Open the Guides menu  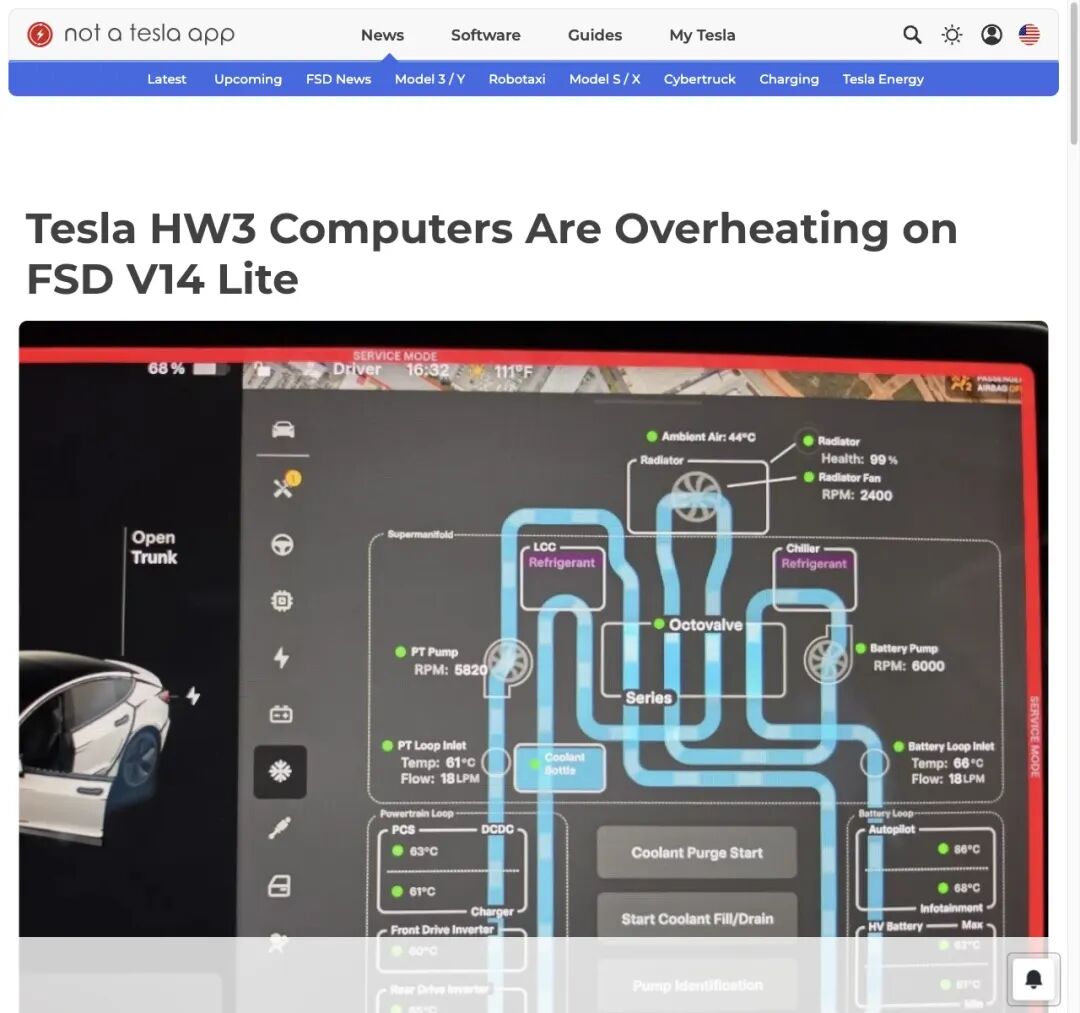[x=594, y=35]
